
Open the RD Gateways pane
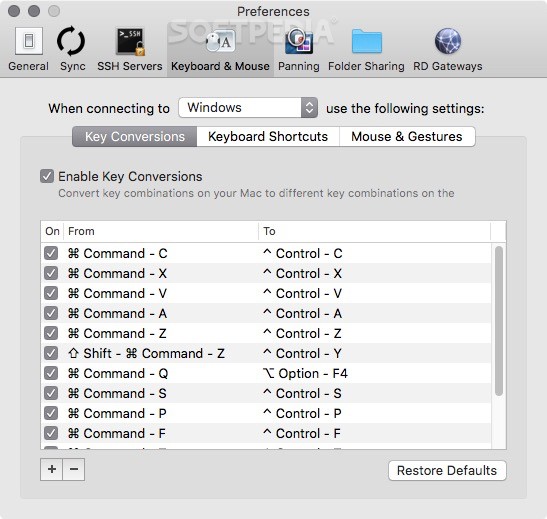(448, 49)
